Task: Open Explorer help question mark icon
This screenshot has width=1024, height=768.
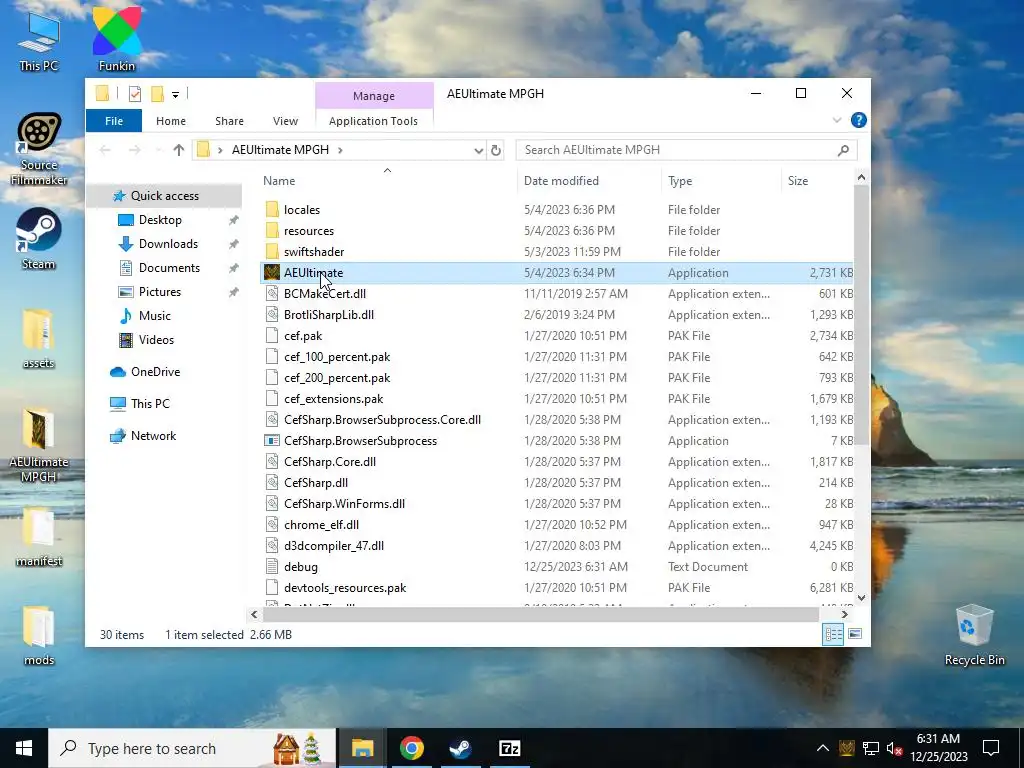Action: pos(859,120)
